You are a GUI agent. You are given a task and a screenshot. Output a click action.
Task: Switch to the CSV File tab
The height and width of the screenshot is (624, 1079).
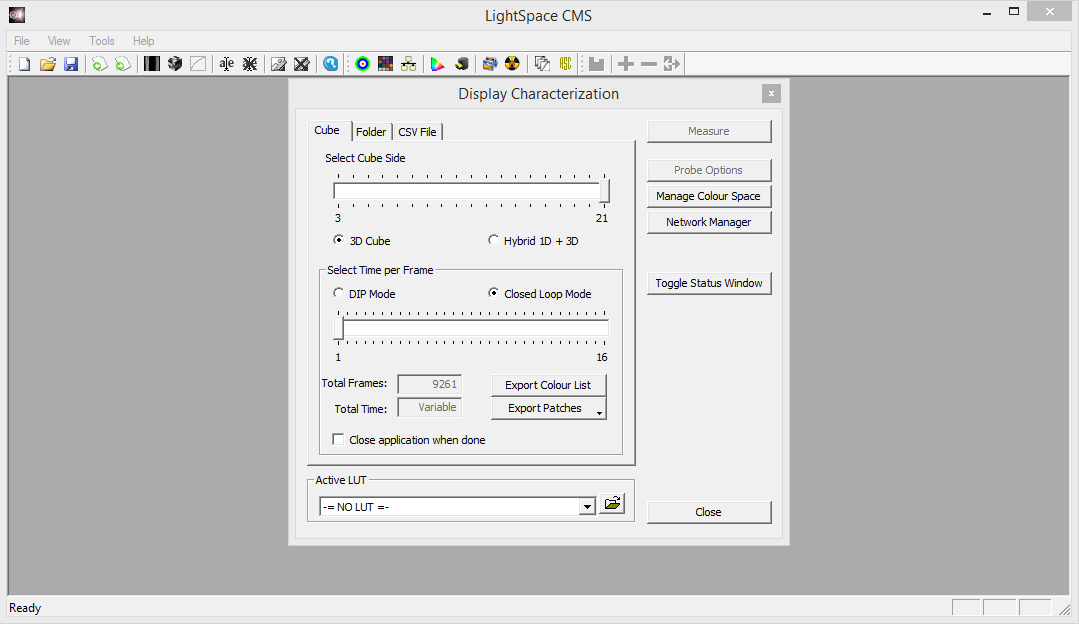(x=417, y=131)
